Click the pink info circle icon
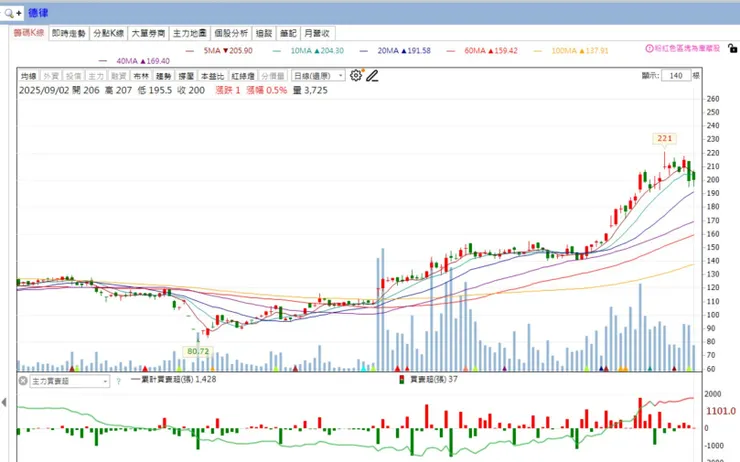The height and width of the screenshot is (462, 740). tap(649, 48)
